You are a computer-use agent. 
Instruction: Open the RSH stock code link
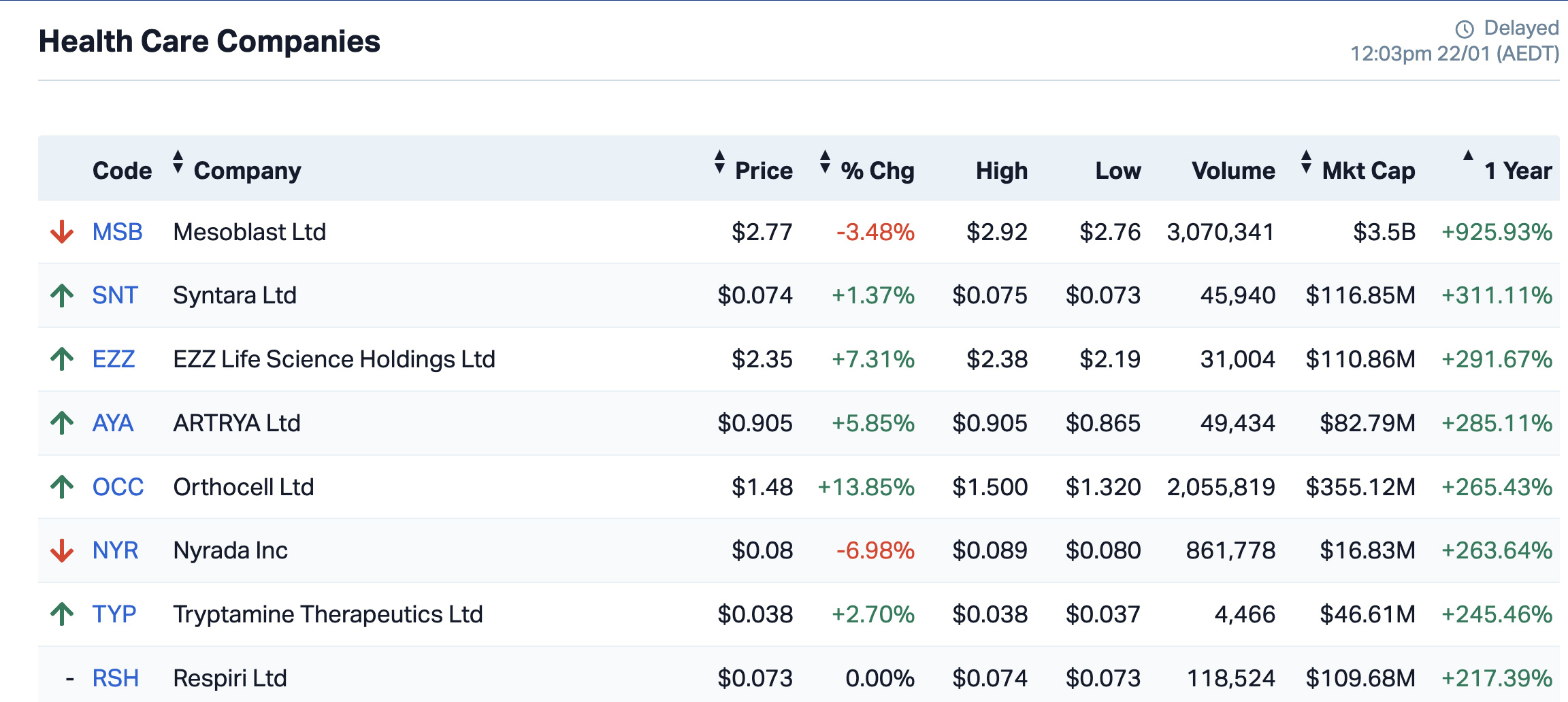pyautogui.click(x=116, y=678)
